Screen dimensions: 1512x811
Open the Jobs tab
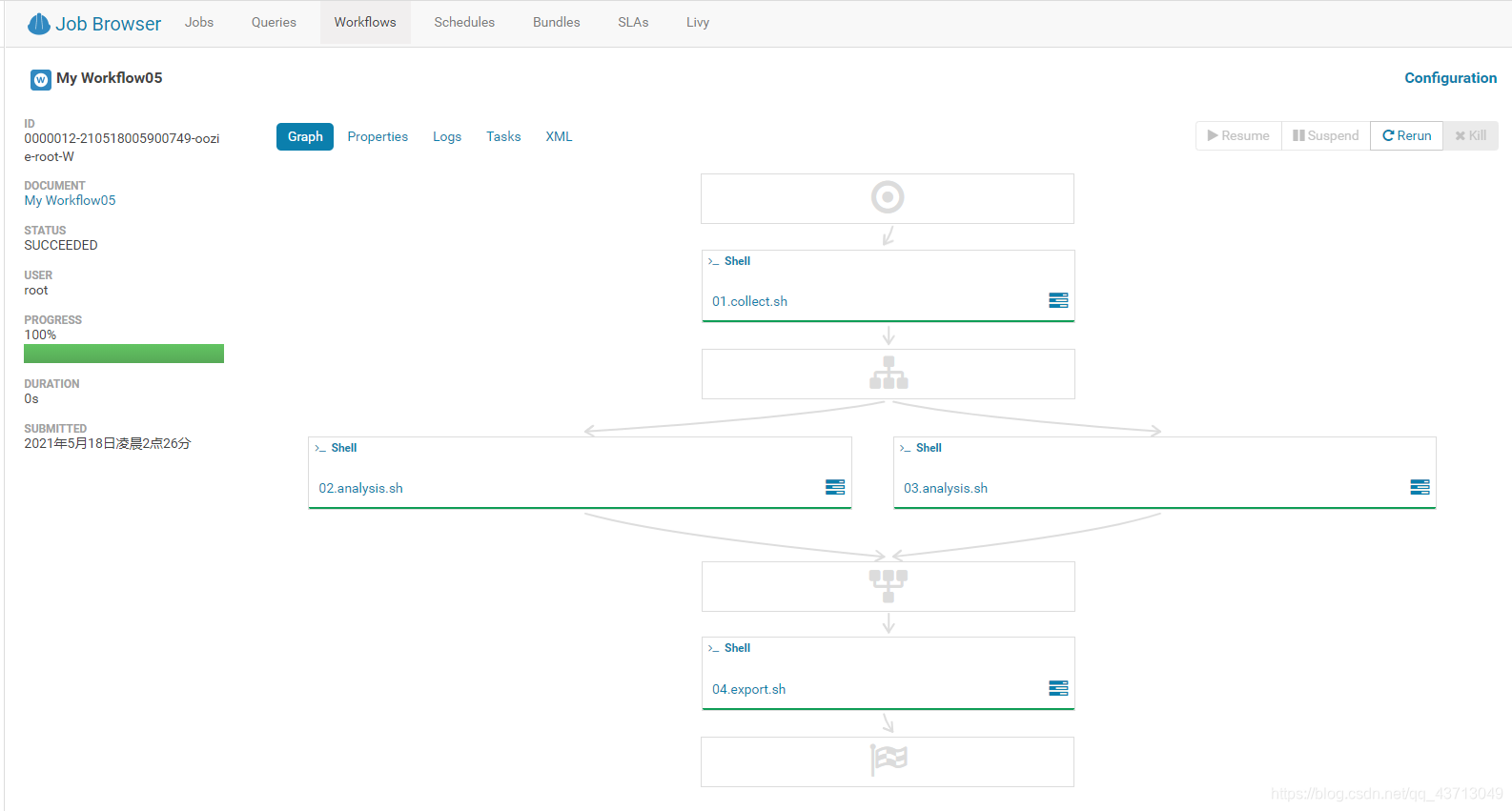point(199,22)
